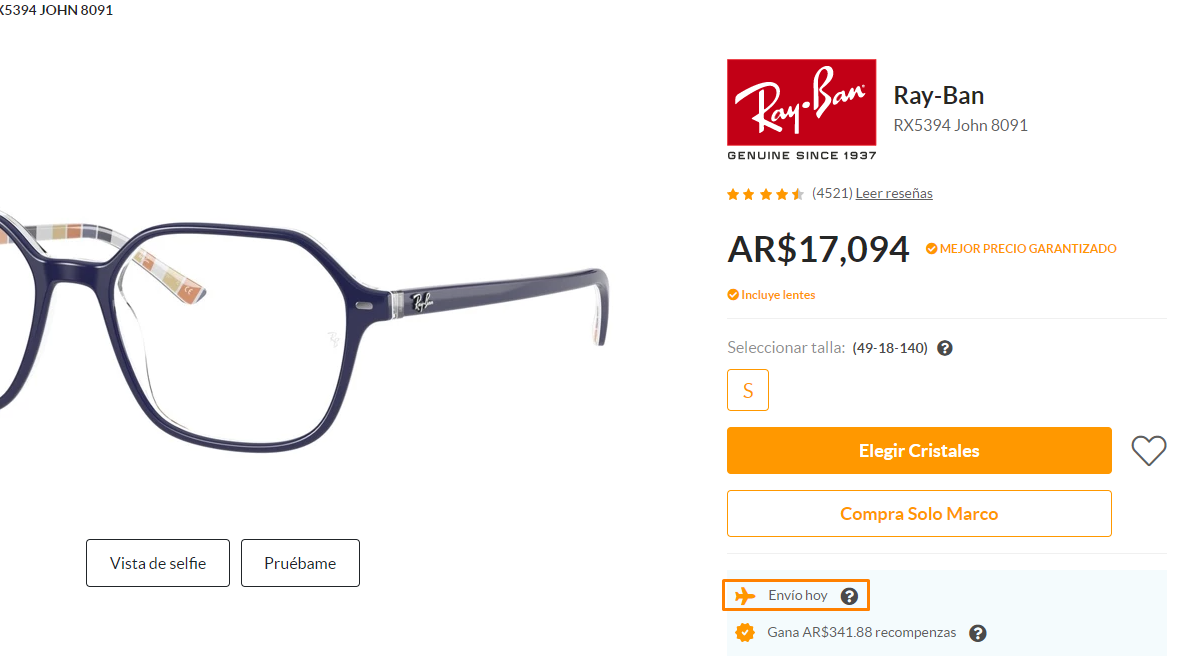Click the best price guaranteed checkmark icon
1182x656 pixels.
pos(932,249)
